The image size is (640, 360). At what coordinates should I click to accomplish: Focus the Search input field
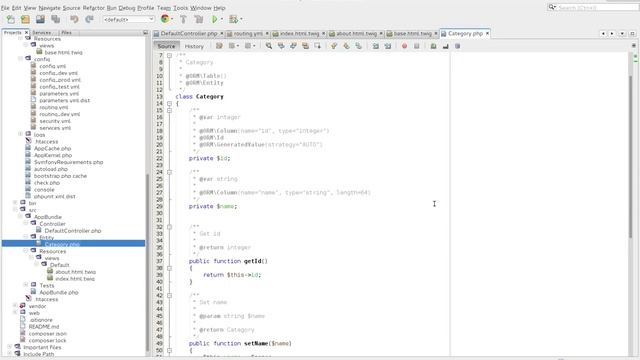pyautogui.click(x=597, y=7)
